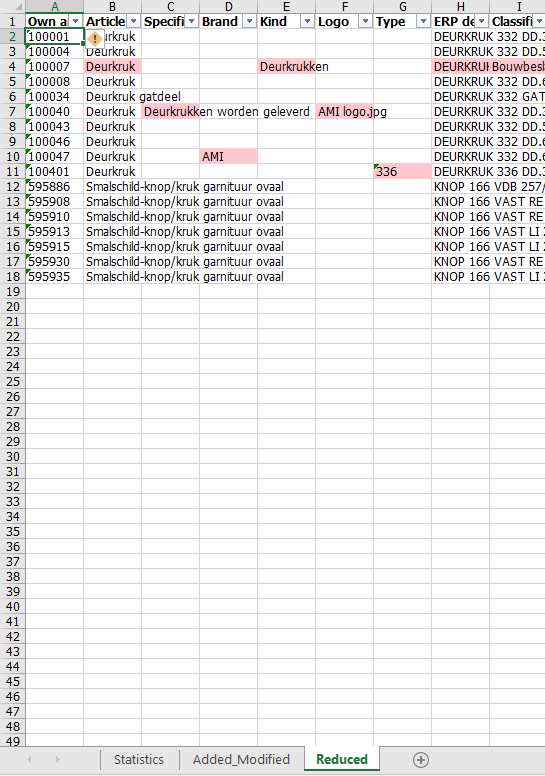This screenshot has height=776, width=545.
Task: Open the Logo column filter dropdown
Action: pyautogui.click(x=365, y=21)
